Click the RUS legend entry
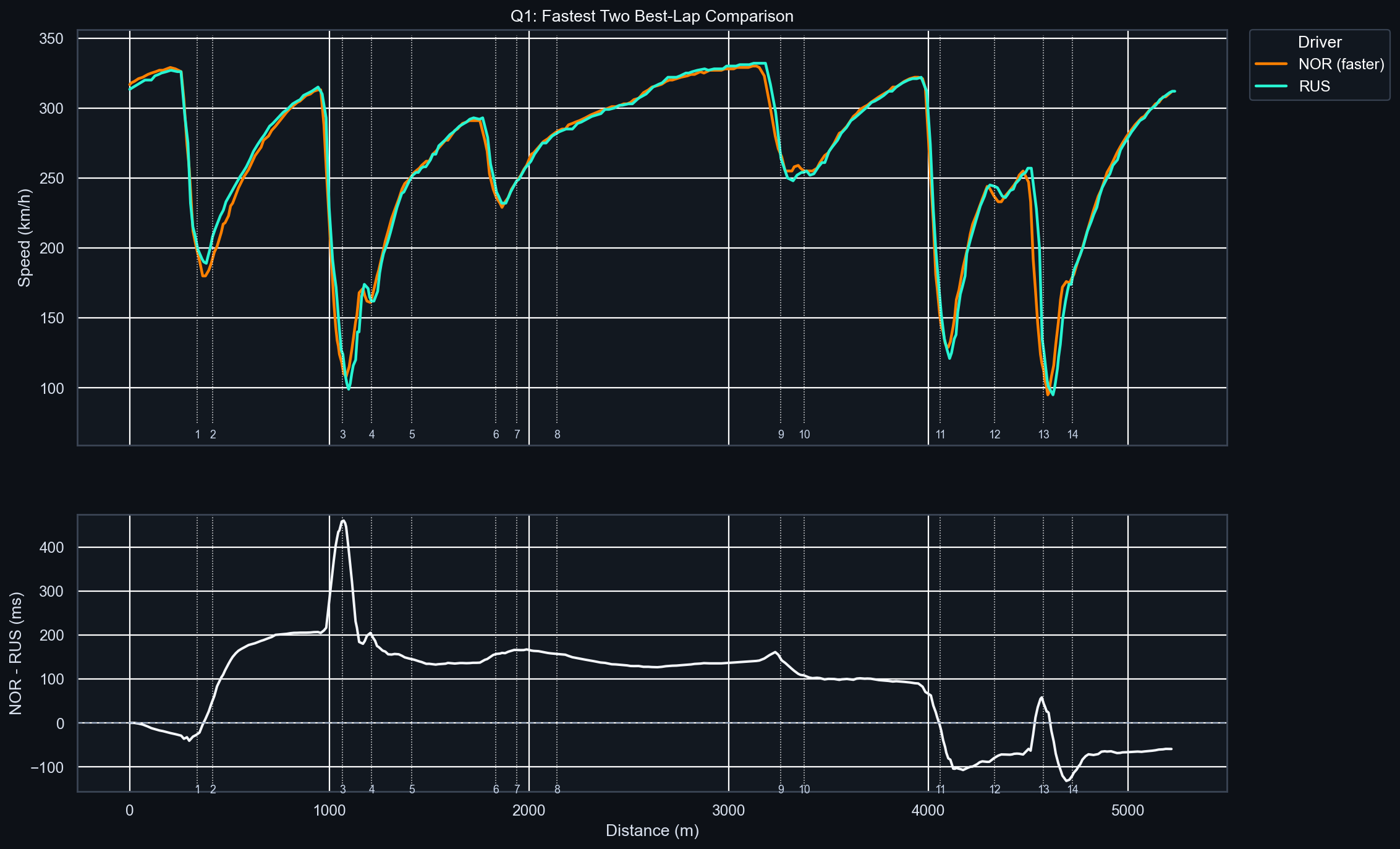 point(1314,87)
